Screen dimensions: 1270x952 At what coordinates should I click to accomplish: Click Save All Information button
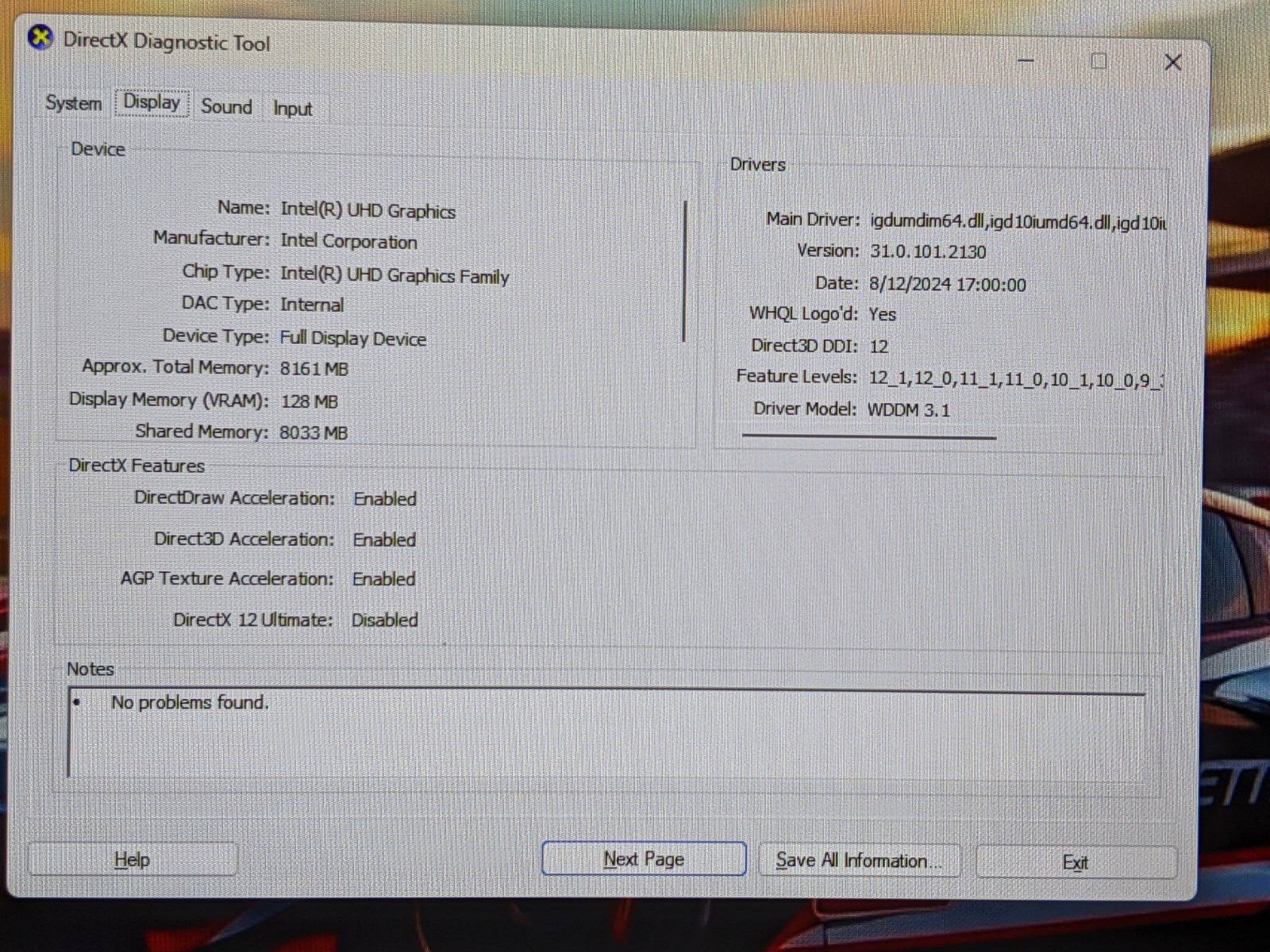point(859,861)
